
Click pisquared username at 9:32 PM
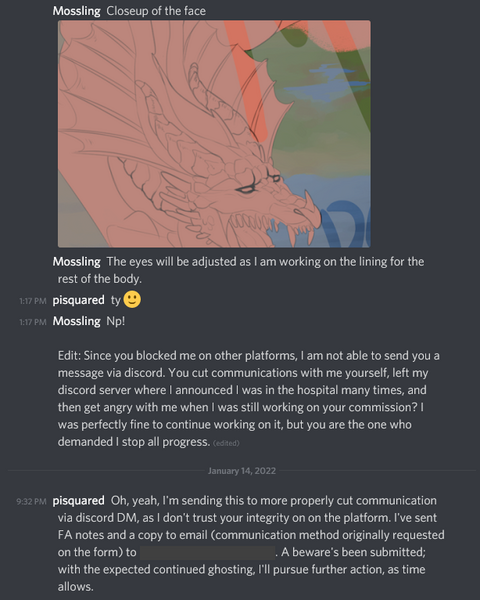[x=78, y=501]
